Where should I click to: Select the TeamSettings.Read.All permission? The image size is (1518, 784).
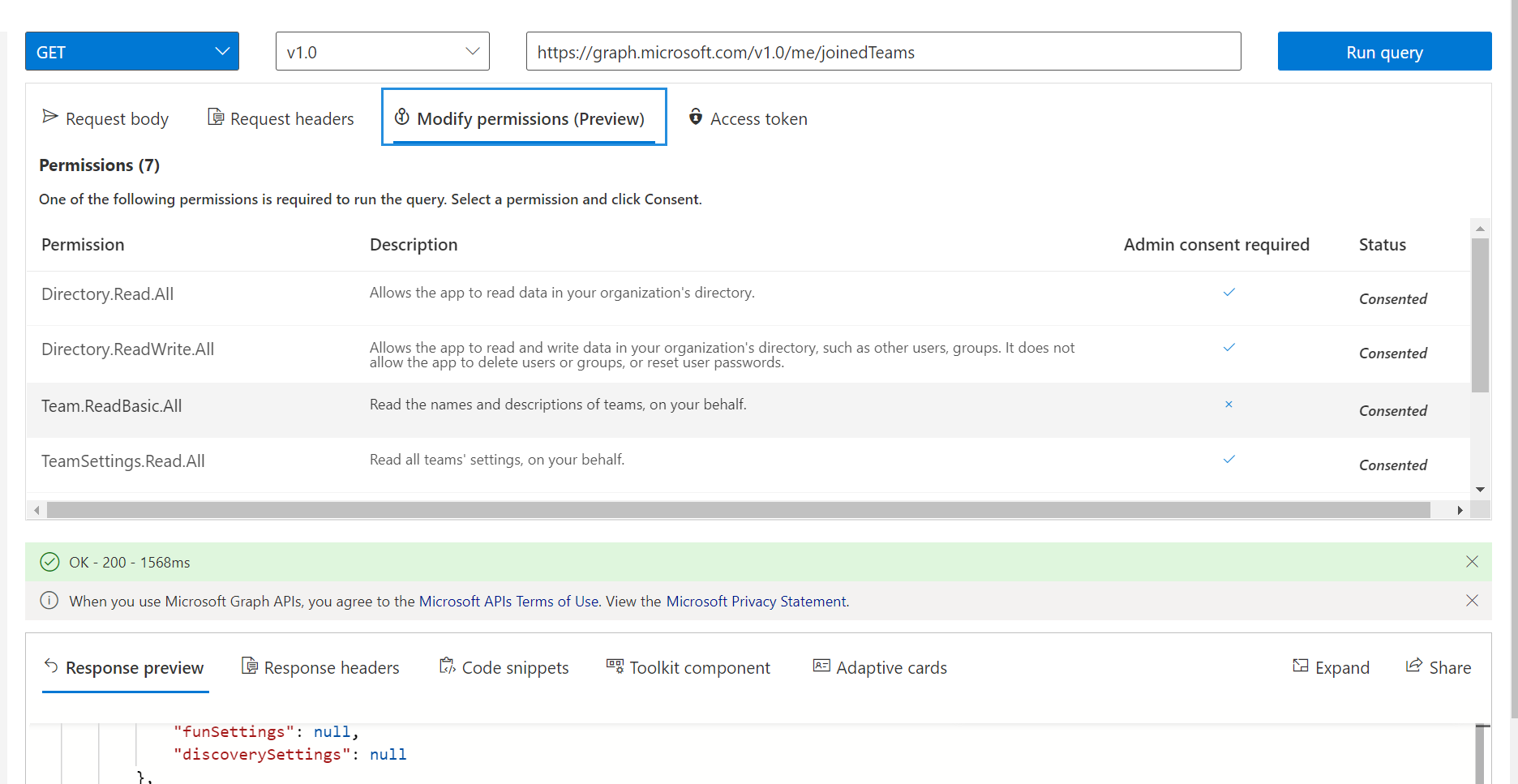tap(122, 461)
